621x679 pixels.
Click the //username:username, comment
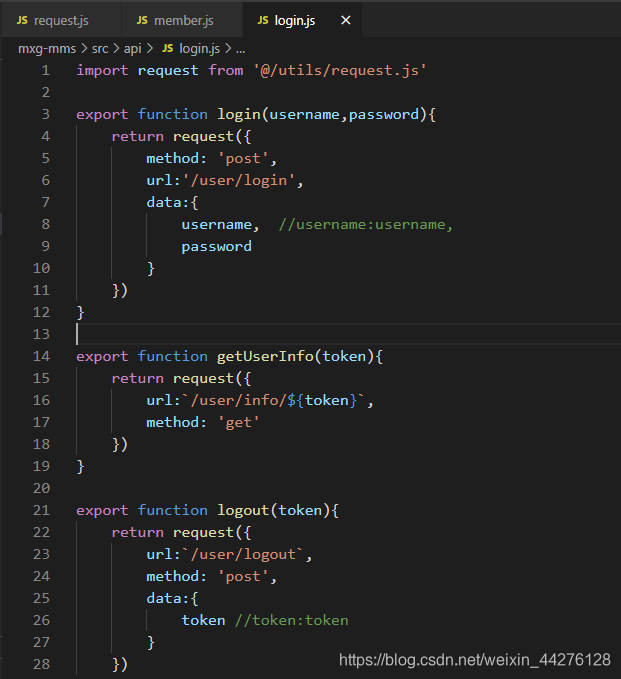coord(365,224)
